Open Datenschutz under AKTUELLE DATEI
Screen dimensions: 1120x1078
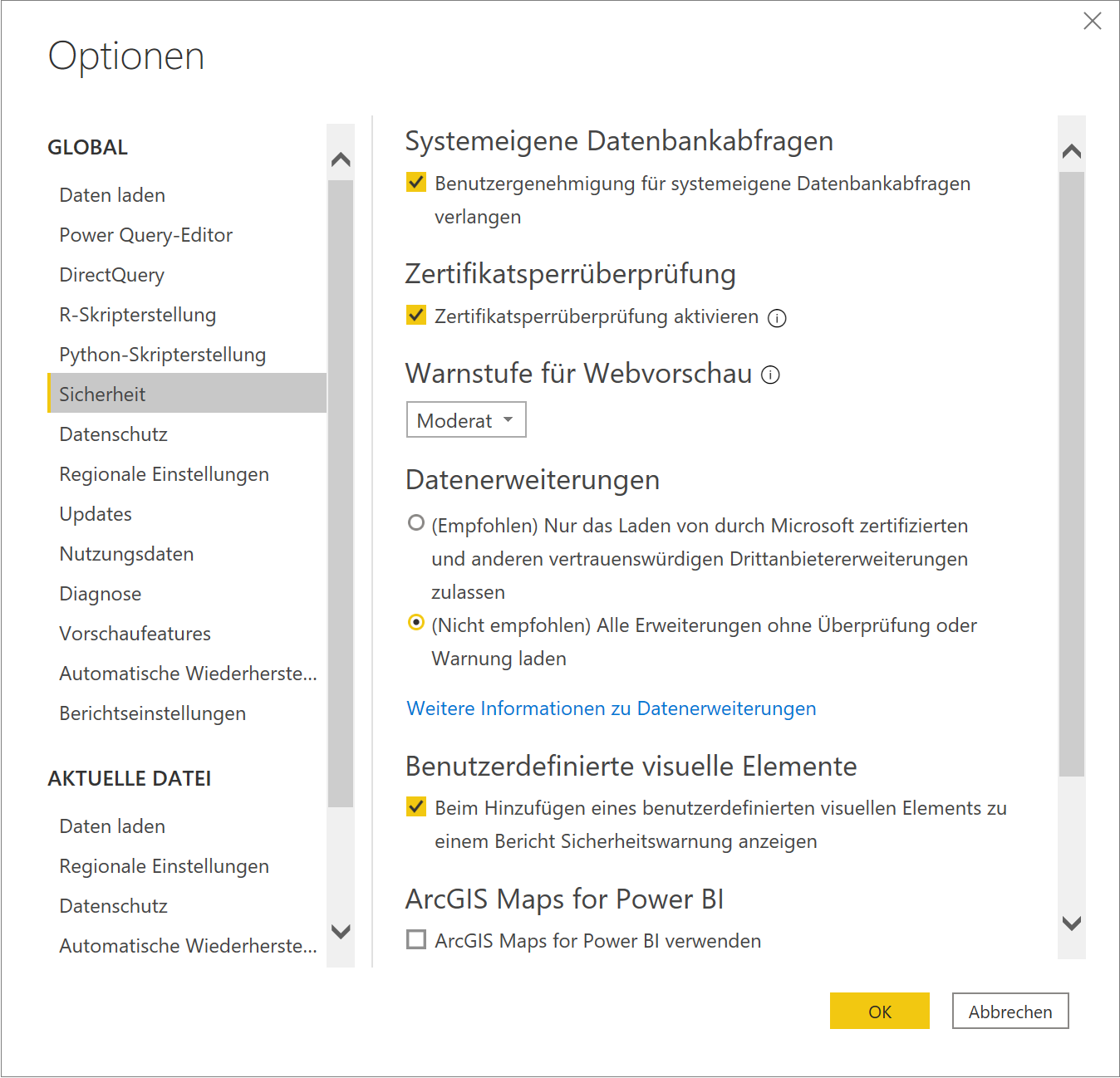point(187,906)
